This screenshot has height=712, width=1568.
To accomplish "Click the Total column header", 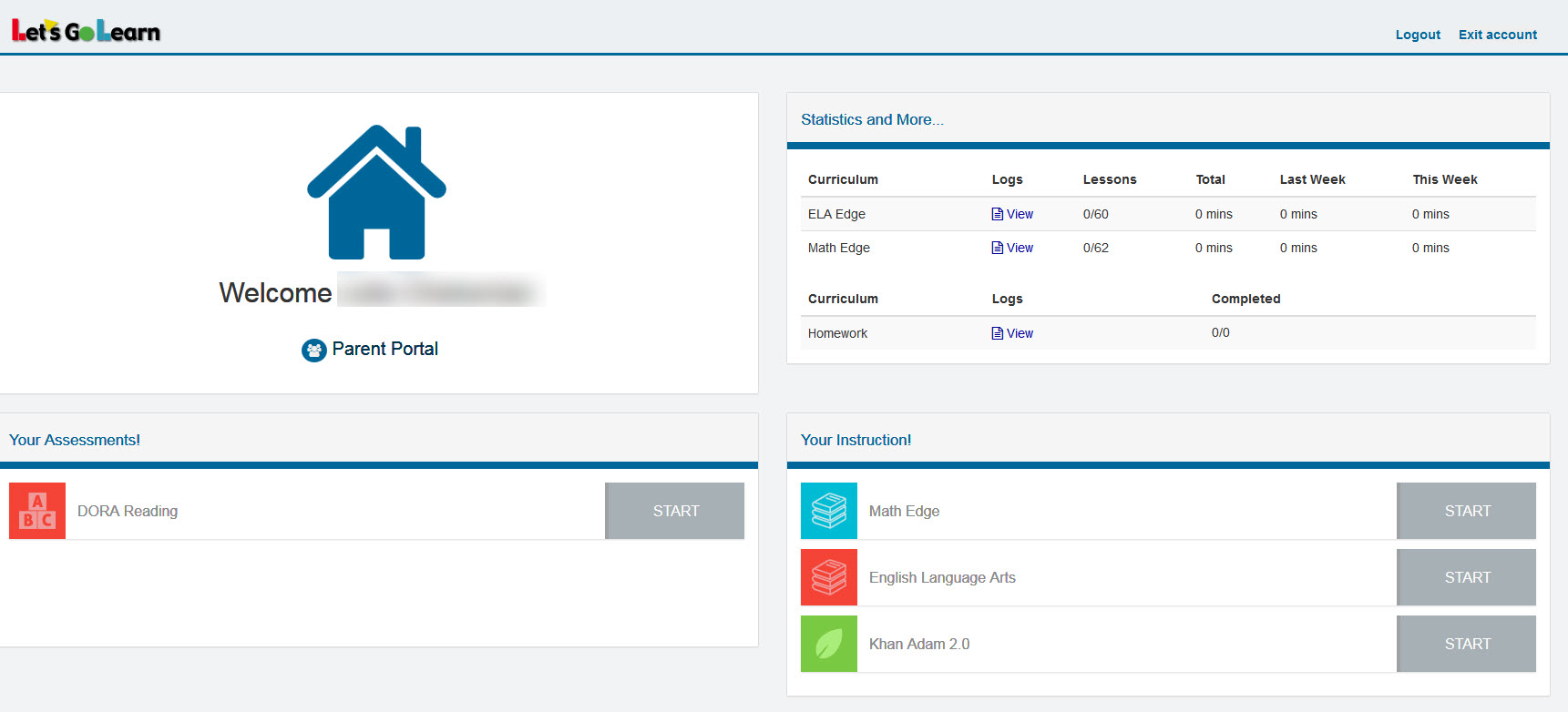I will click(x=1210, y=179).
